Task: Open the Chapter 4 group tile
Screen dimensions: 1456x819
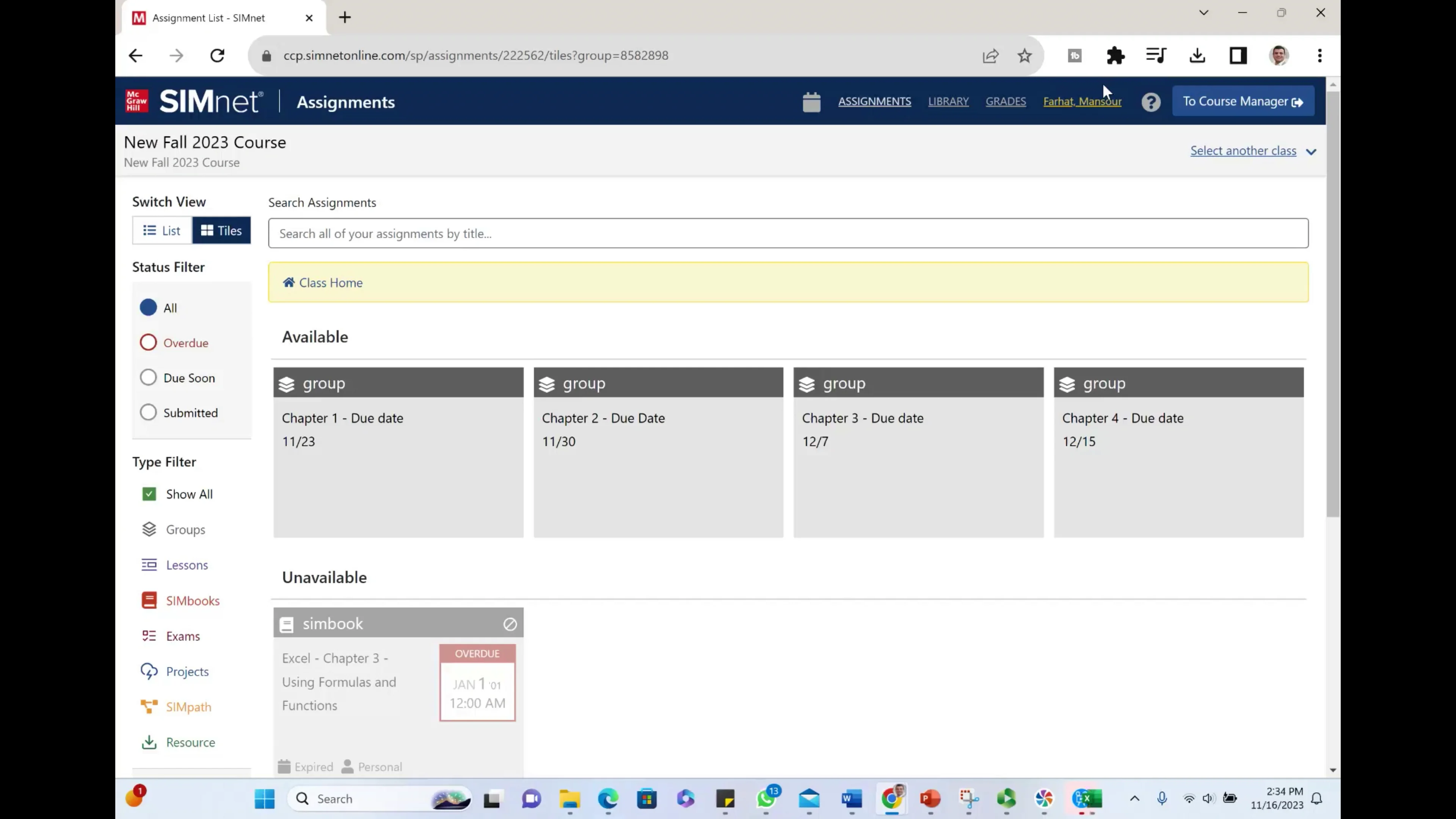Action: click(x=1178, y=452)
